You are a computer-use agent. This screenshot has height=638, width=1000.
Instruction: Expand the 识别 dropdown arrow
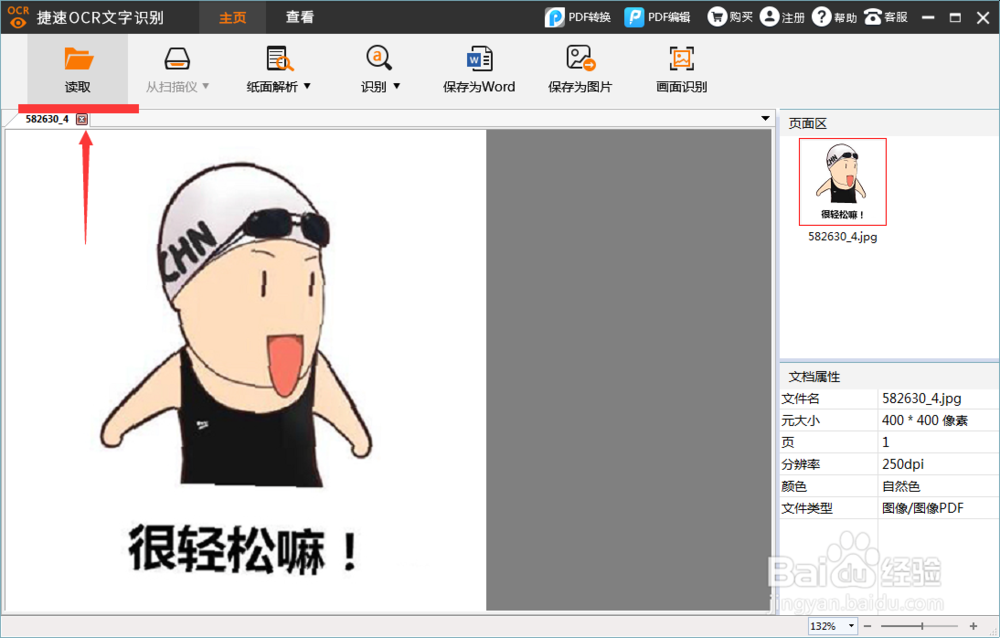point(398,87)
